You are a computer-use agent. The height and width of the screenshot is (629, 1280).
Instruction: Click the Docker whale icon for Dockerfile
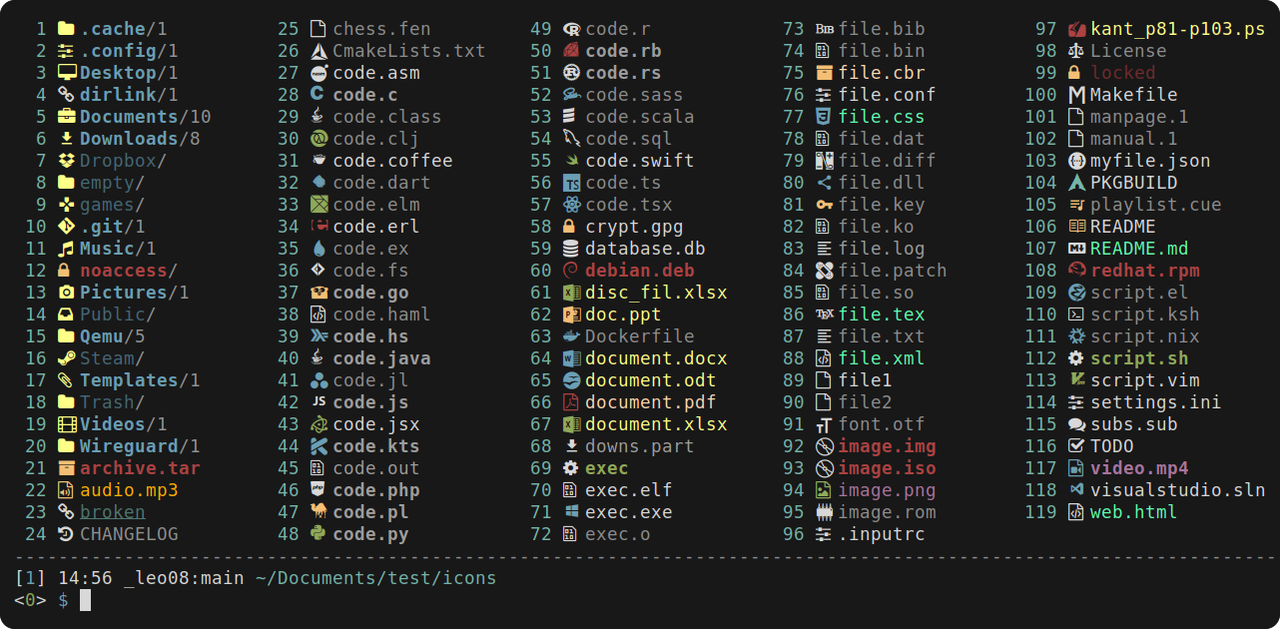[571, 337]
